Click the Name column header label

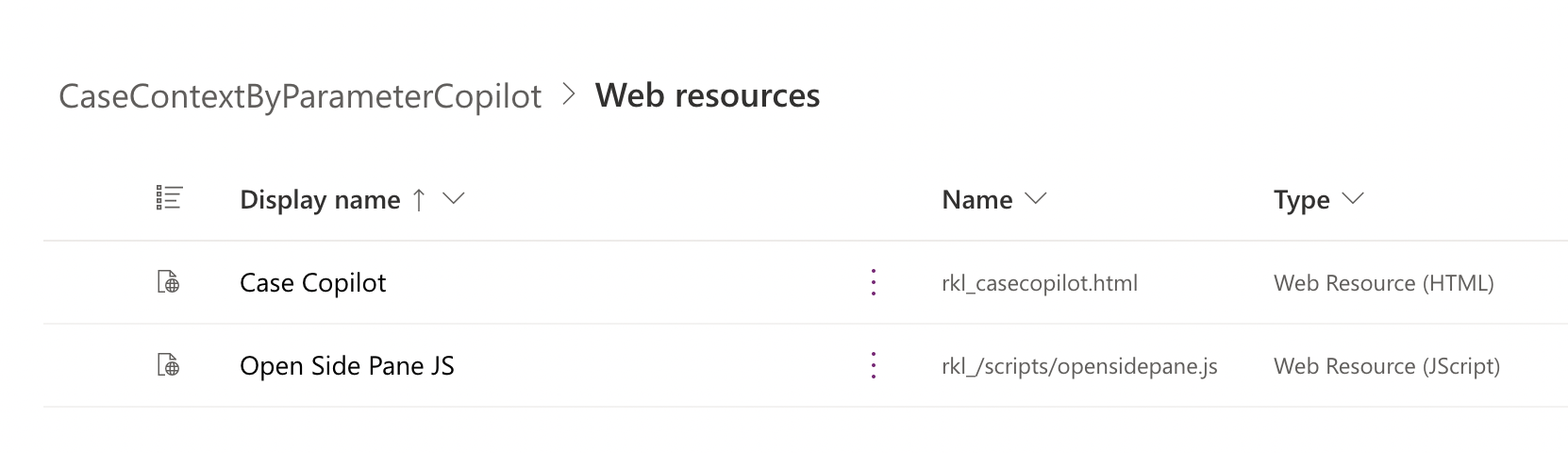click(976, 200)
